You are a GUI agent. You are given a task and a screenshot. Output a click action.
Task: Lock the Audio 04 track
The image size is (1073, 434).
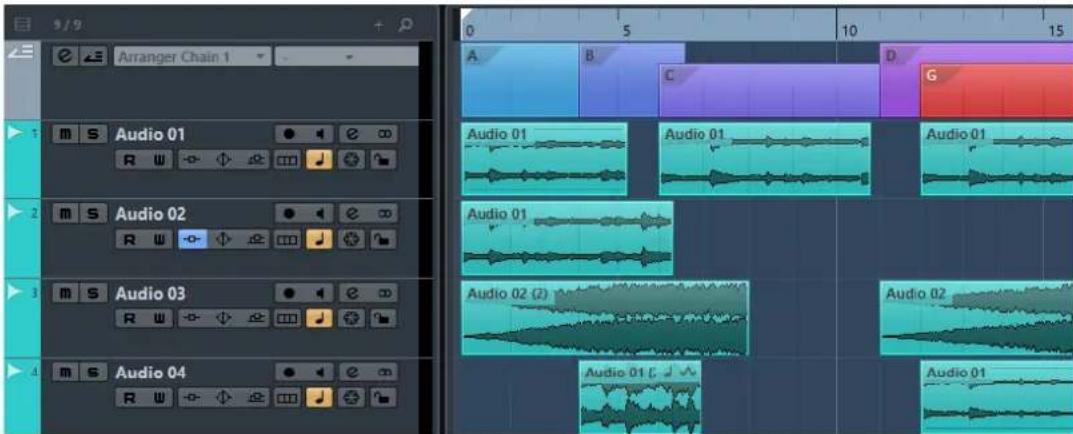383,397
